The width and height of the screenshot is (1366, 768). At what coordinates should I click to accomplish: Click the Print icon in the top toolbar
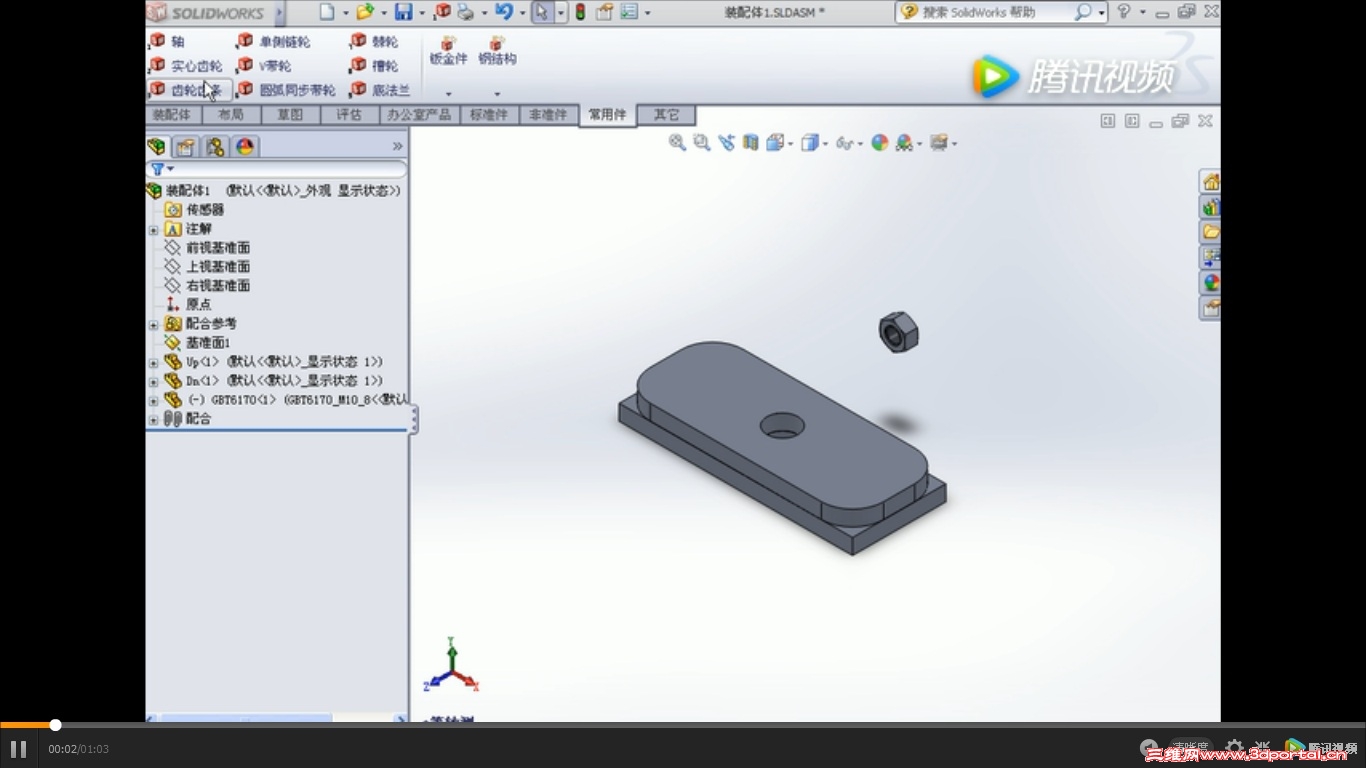coord(465,12)
